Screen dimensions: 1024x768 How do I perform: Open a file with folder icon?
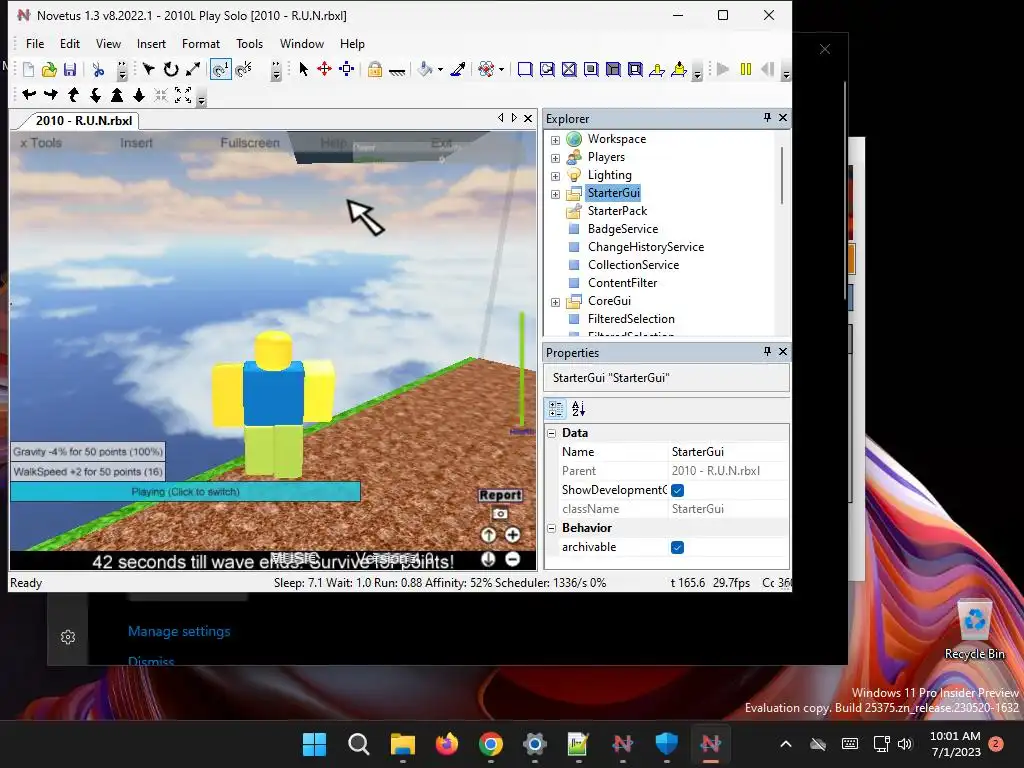click(x=49, y=69)
